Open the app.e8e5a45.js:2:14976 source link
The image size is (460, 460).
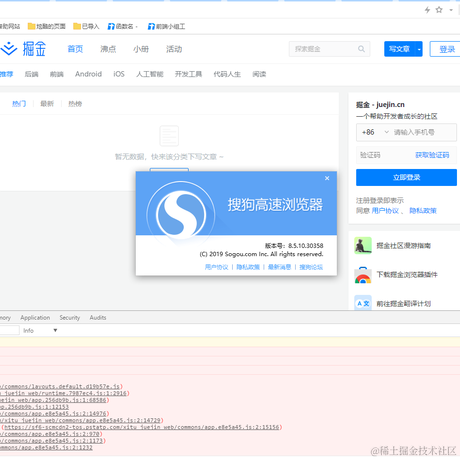[53, 413]
